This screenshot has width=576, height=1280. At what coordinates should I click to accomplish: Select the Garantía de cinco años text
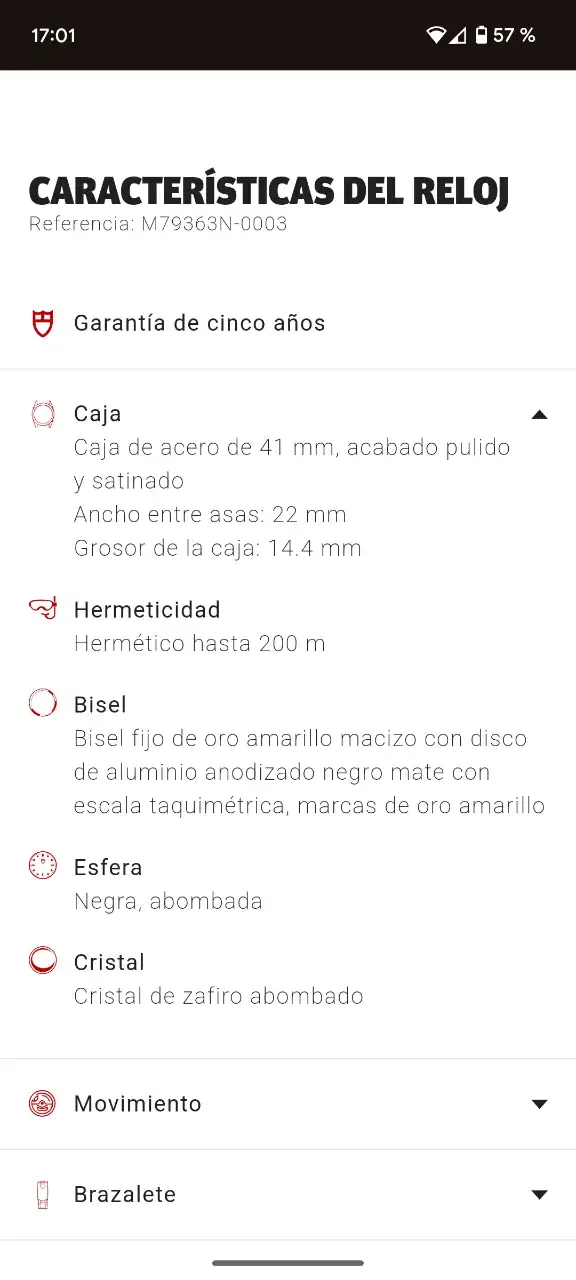[200, 323]
